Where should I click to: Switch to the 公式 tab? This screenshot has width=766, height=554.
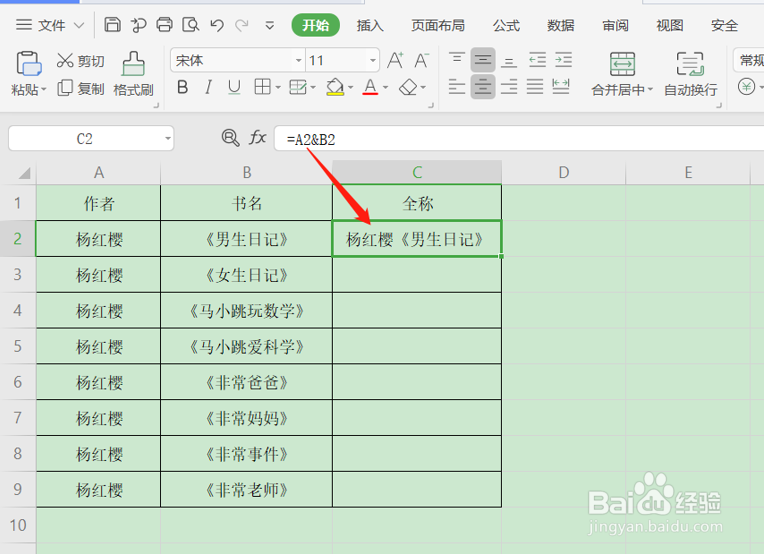pyautogui.click(x=506, y=25)
